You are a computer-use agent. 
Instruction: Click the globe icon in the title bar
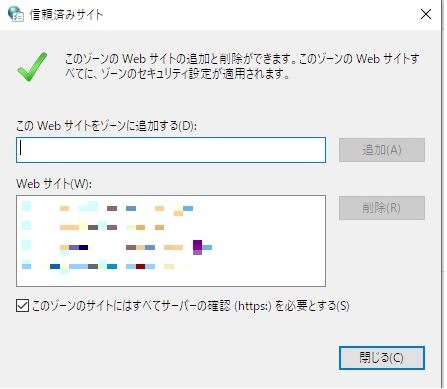pos(15,14)
